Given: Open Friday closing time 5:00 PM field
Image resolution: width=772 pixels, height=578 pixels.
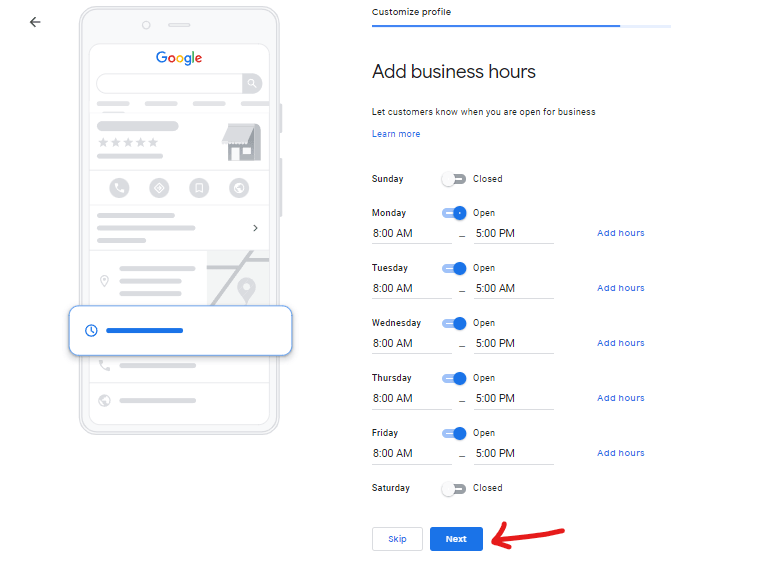Looking at the screenshot, I should (514, 453).
